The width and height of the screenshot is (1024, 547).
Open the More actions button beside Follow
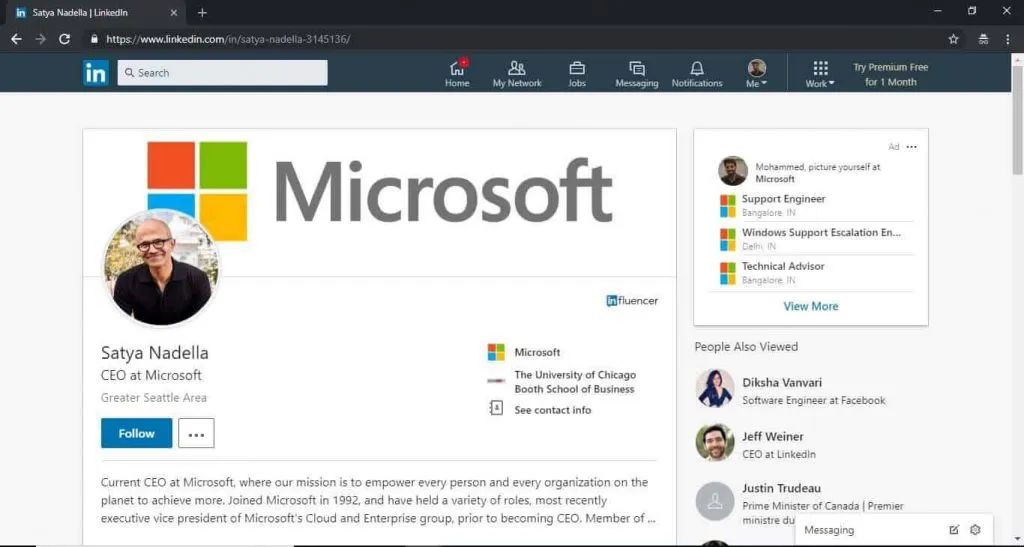(x=196, y=433)
